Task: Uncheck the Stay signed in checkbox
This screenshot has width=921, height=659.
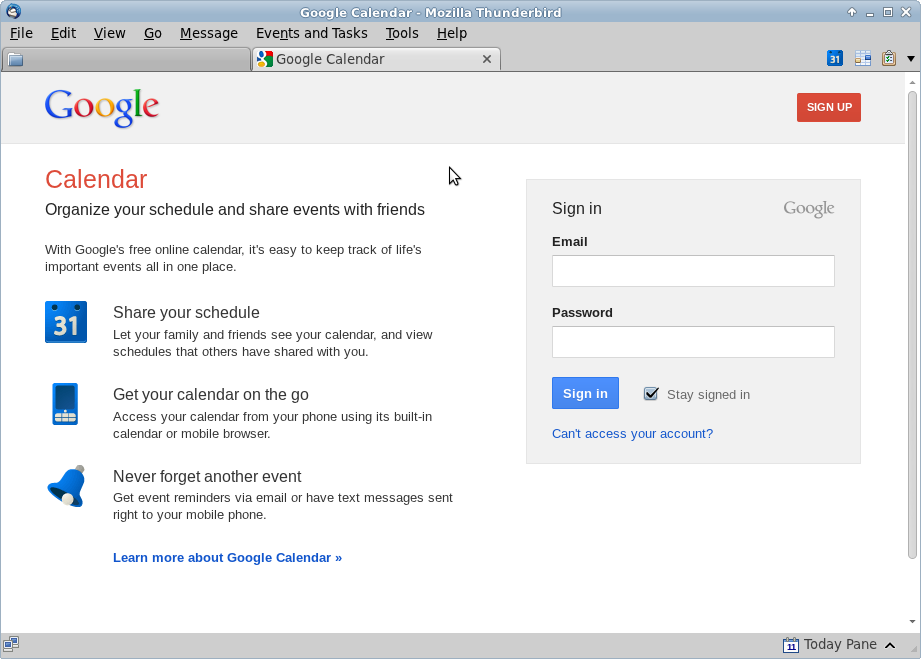Action: pos(651,394)
